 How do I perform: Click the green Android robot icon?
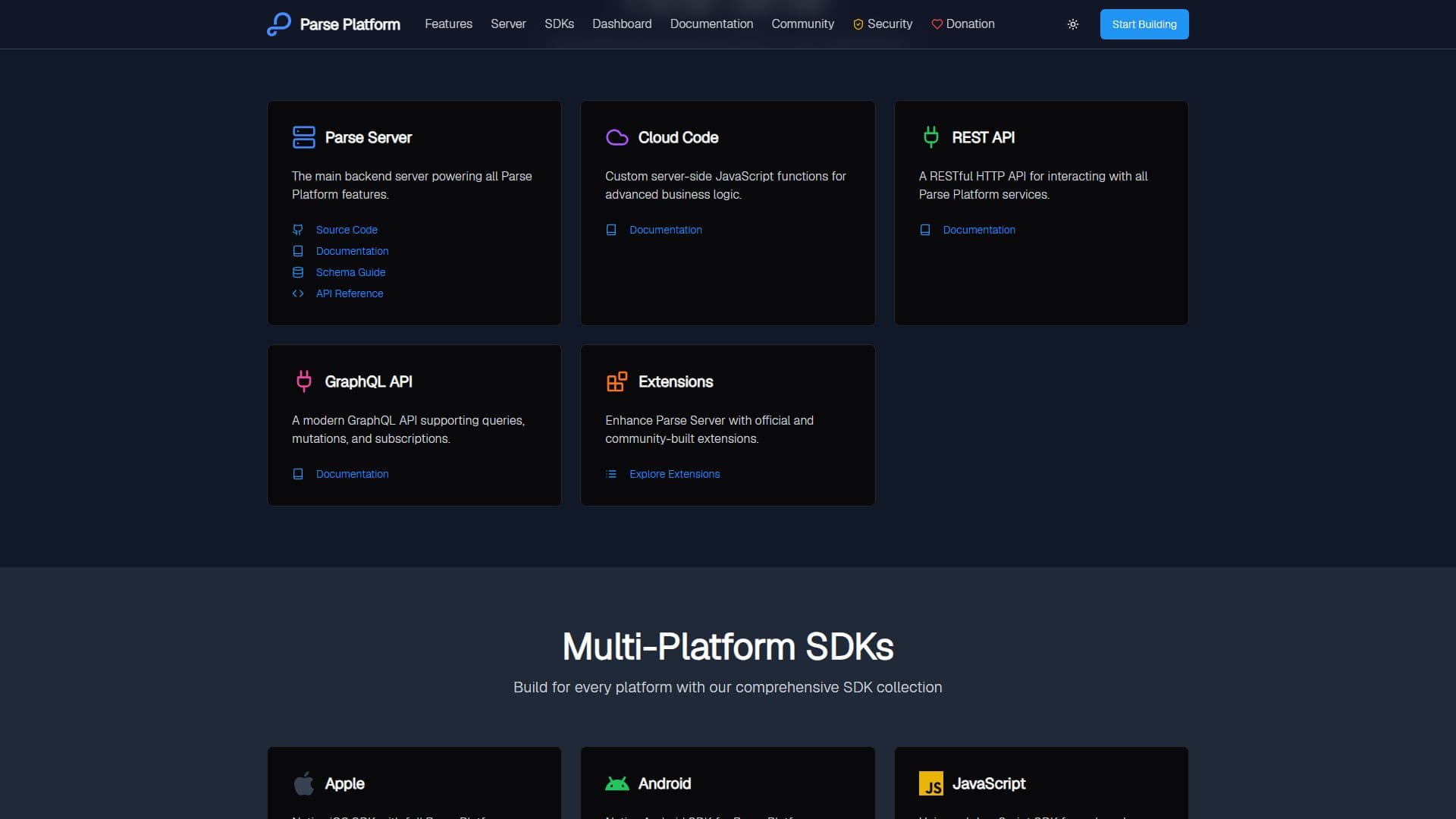[617, 783]
